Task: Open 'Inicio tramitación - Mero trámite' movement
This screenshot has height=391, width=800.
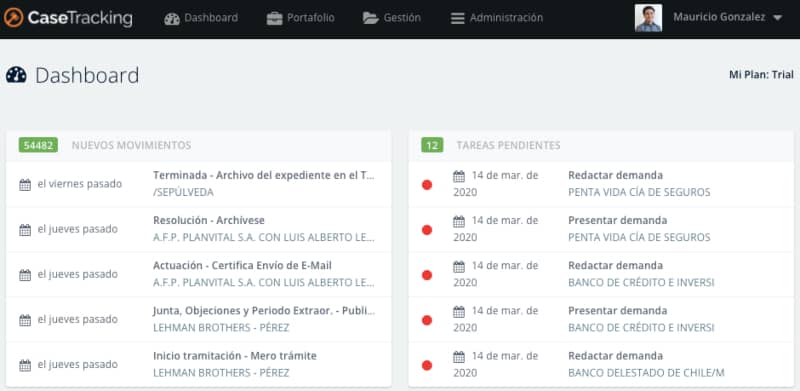Action: pyautogui.click(x=235, y=356)
